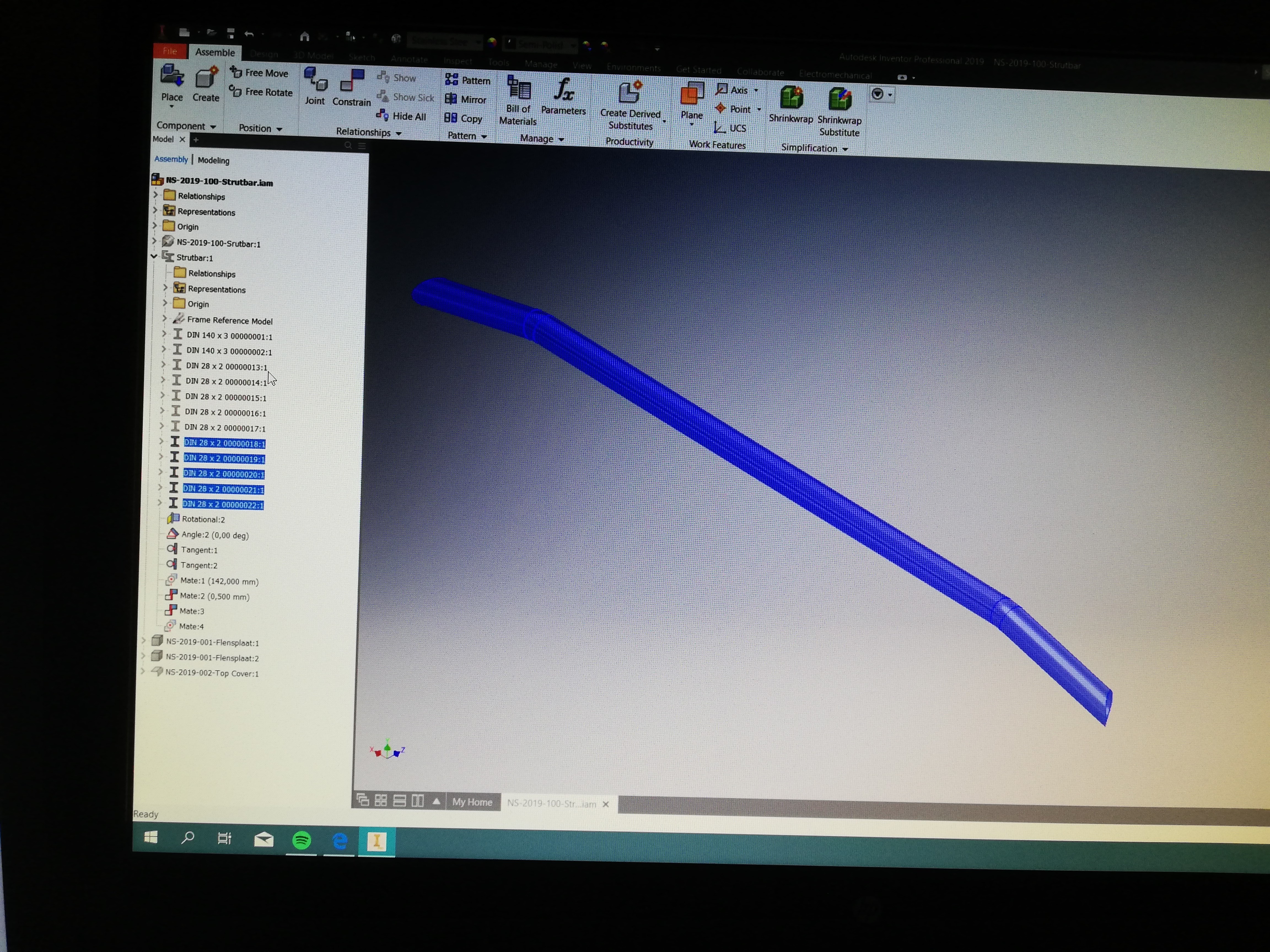The image size is (1270, 952).
Task: Click Shrinkwrap Substitute tool
Action: (x=840, y=112)
